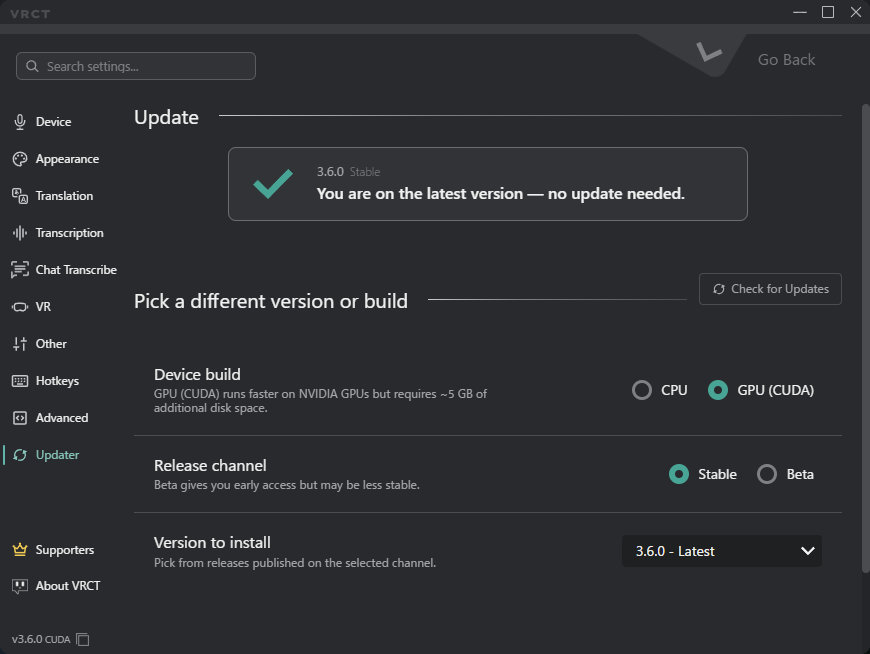Click the waveform icon for Transcription
The width and height of the screenshot is (870, 654).
[20, 233]
